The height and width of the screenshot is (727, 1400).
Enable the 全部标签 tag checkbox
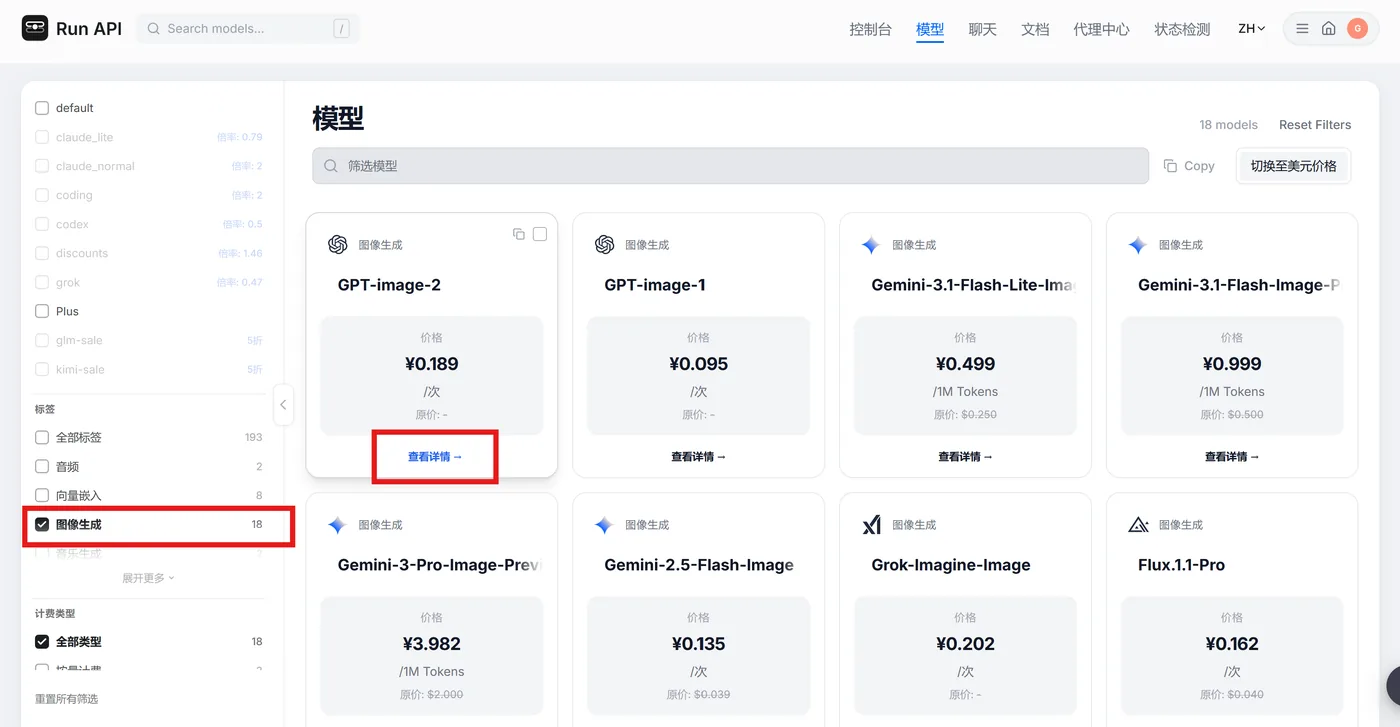(x=42, y=437)
